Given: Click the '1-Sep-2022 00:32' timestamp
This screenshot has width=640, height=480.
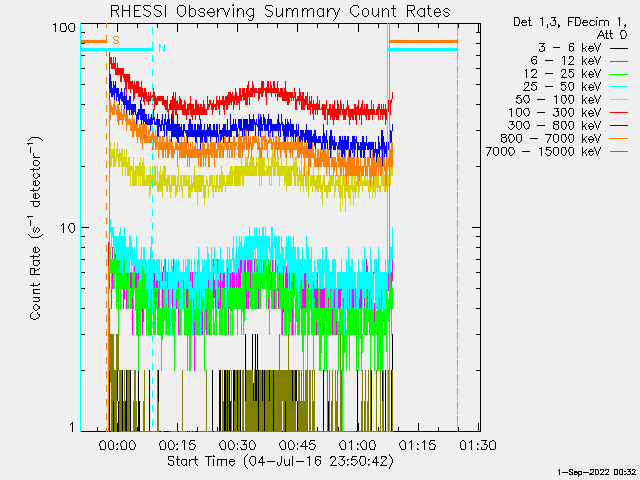Looking at the screenshot, I should click(x=597, y=472).
